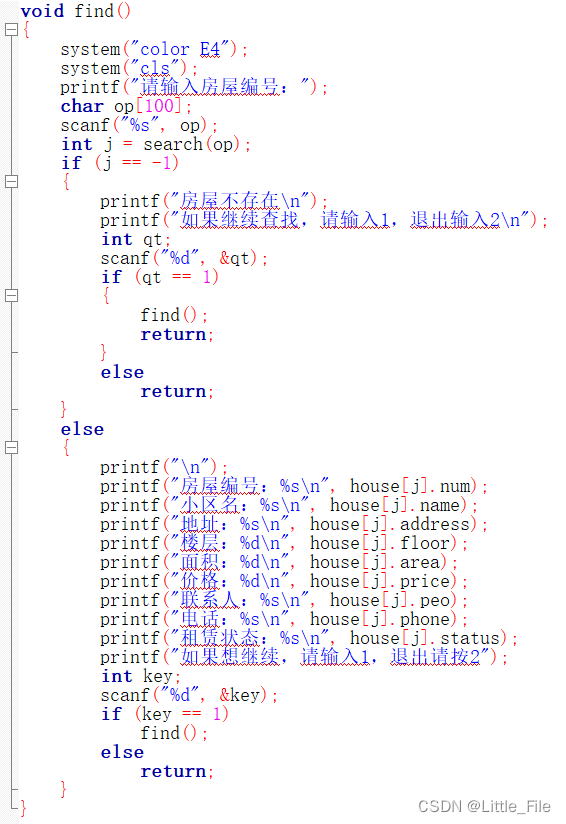Click the house[j].name printf line

point(289,505)
